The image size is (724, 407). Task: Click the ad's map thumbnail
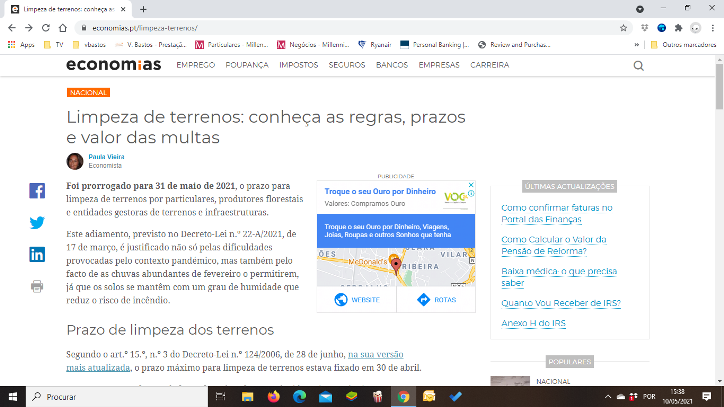click(396, 267)
